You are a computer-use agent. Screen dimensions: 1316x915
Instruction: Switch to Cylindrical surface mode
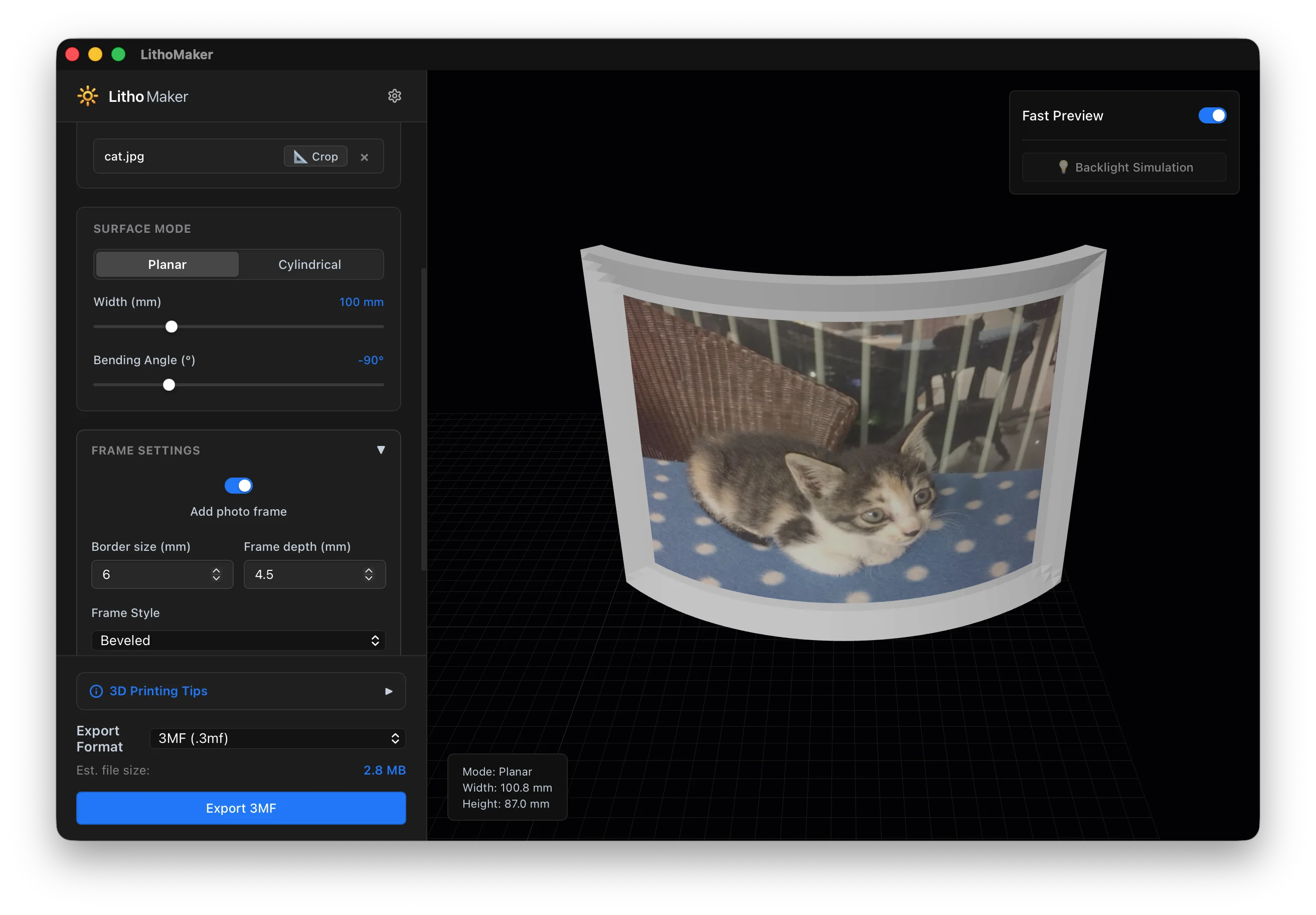click(310, 264)
